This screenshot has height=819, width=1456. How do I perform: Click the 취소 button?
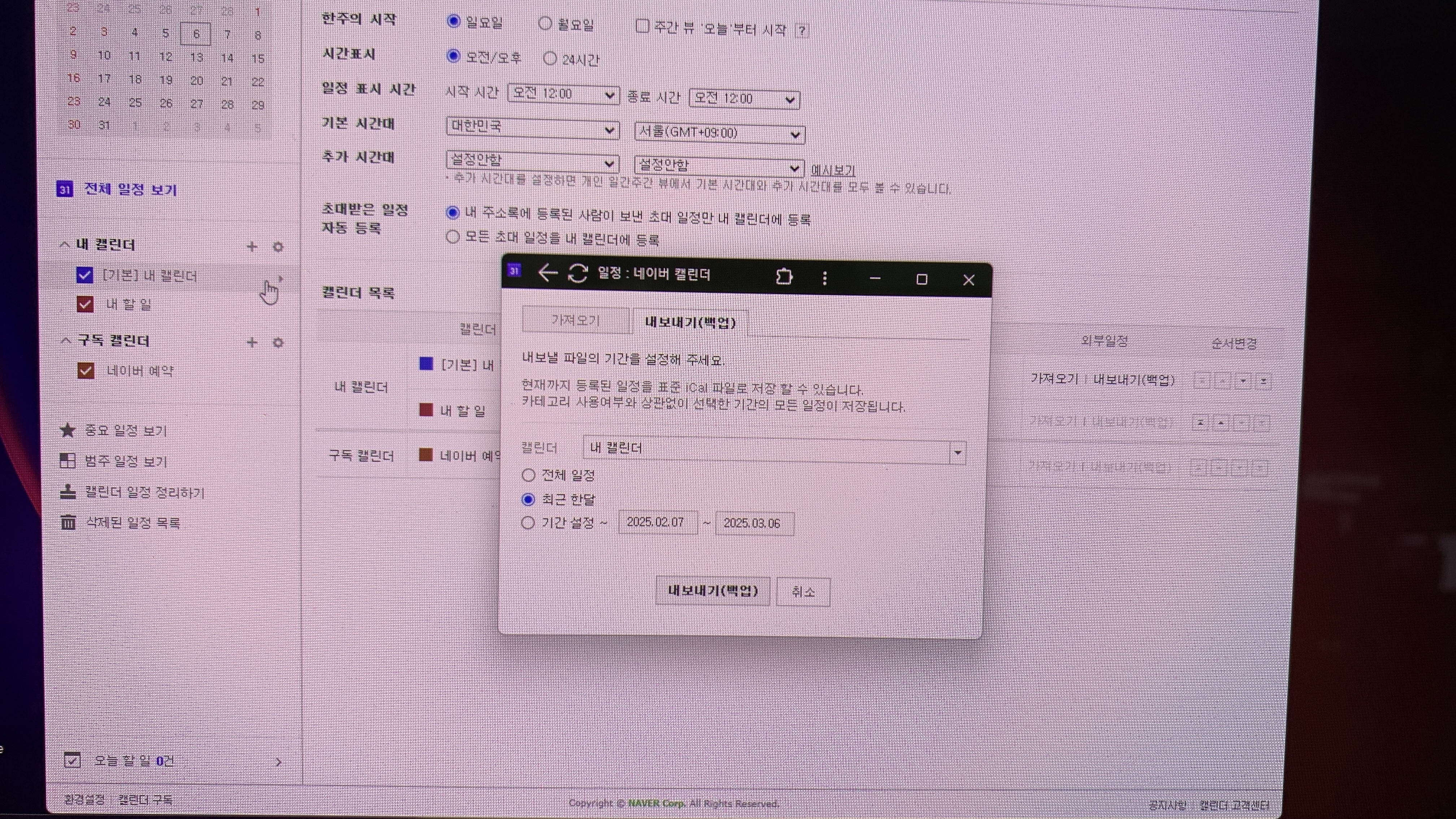pos(803,592)
